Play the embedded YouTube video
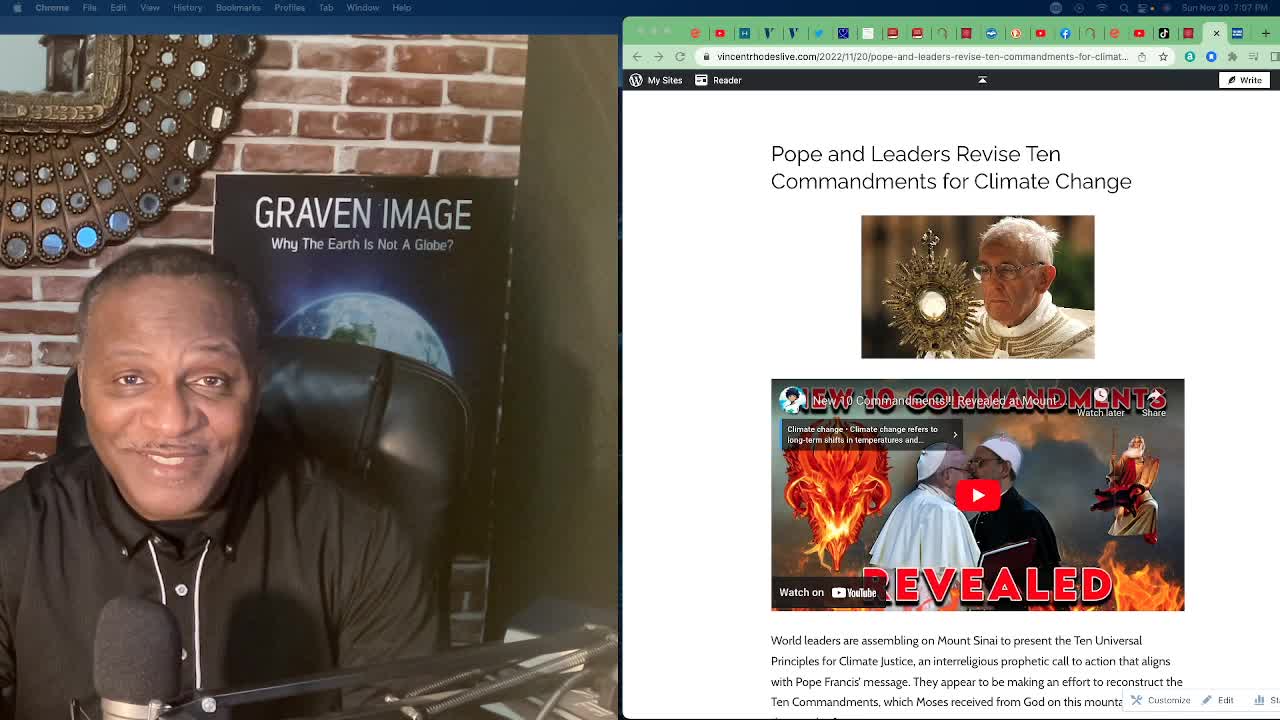This screenshot has height=720, width=1280. pyautogui.click(x=978, y=495)
